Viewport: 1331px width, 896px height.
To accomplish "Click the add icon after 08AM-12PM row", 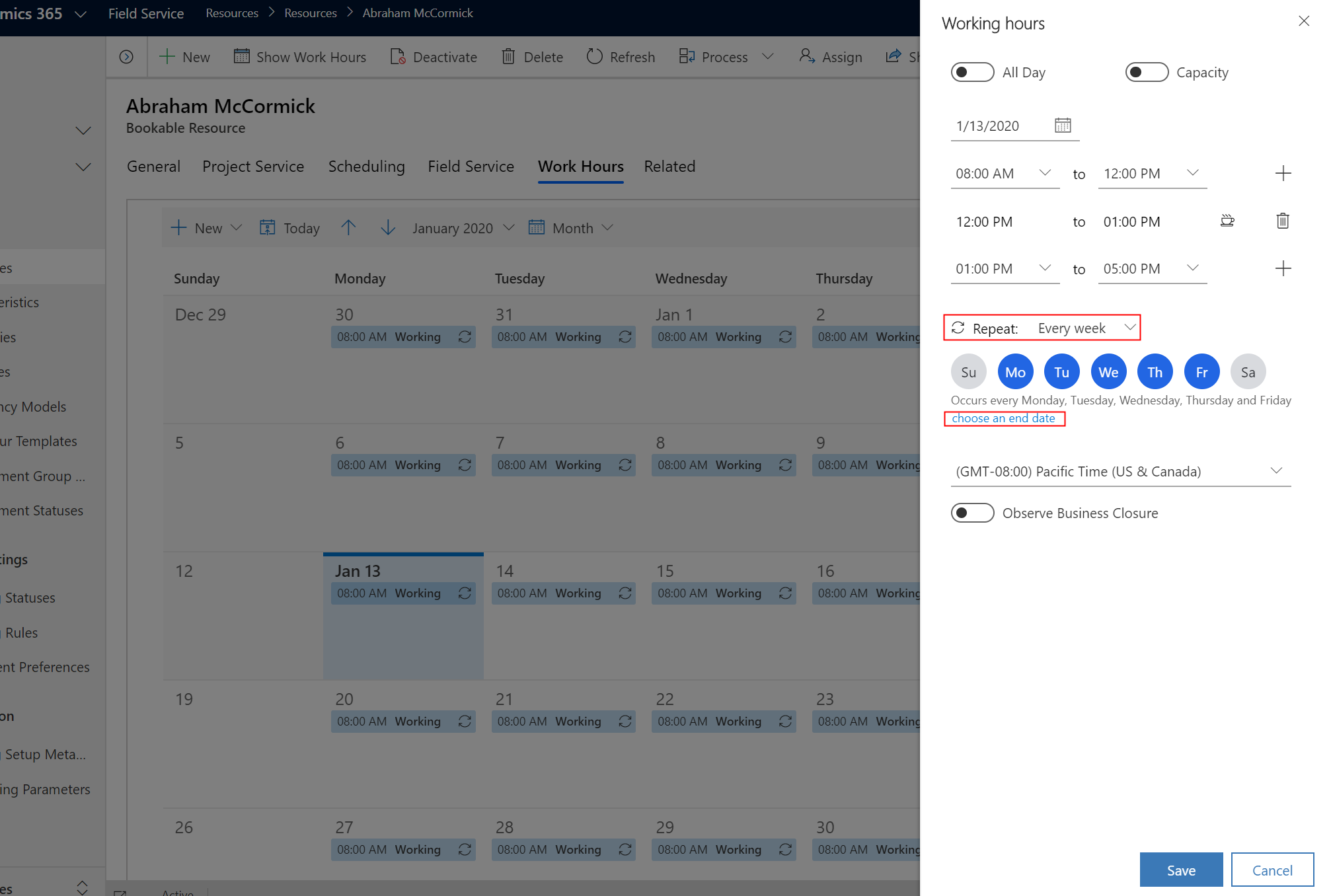I will pyautogui.click(x=1283, y=173).
